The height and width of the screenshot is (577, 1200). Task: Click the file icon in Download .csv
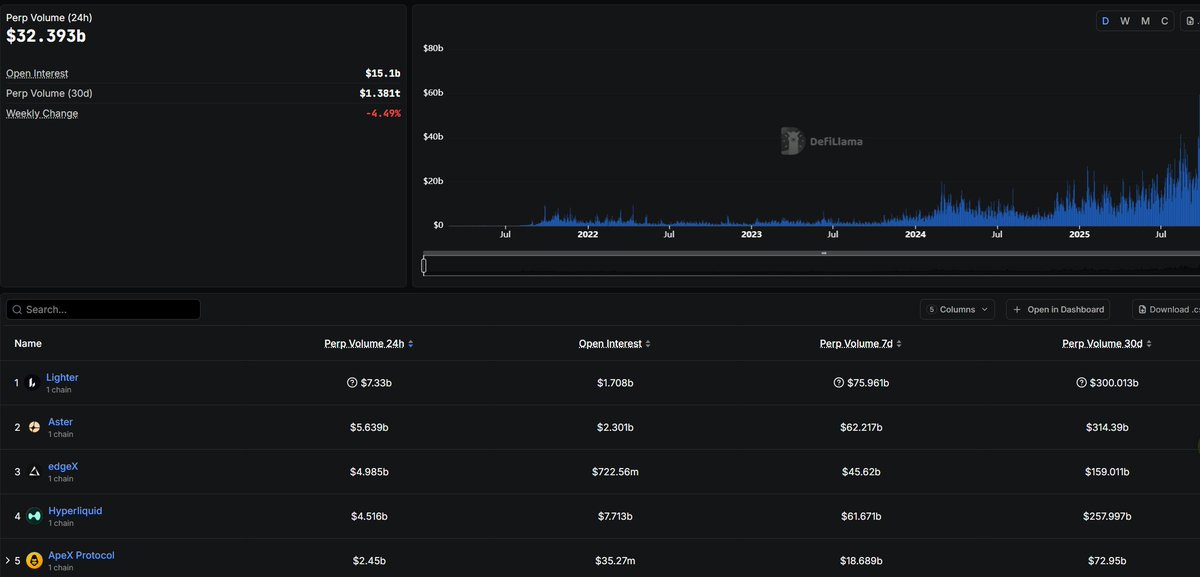pos(1142,310)
